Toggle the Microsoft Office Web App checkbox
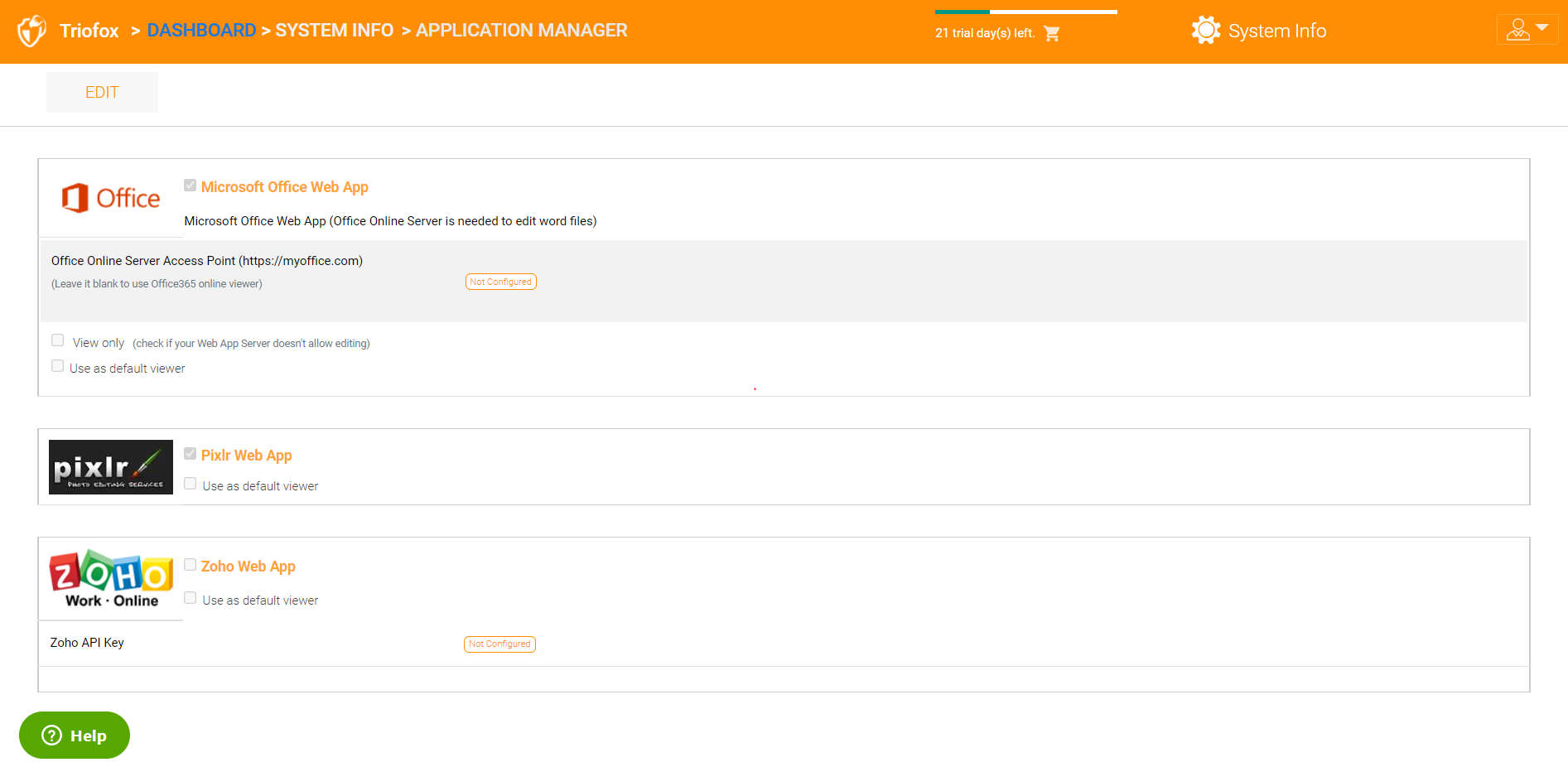Screen dimensions: 1568x767 click(x=191, y=186)
